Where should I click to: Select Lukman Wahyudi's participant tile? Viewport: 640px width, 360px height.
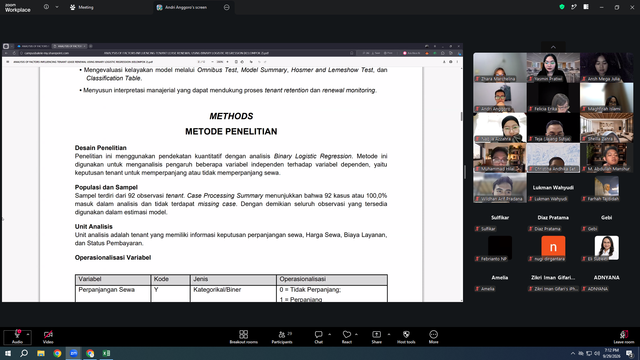553,187
